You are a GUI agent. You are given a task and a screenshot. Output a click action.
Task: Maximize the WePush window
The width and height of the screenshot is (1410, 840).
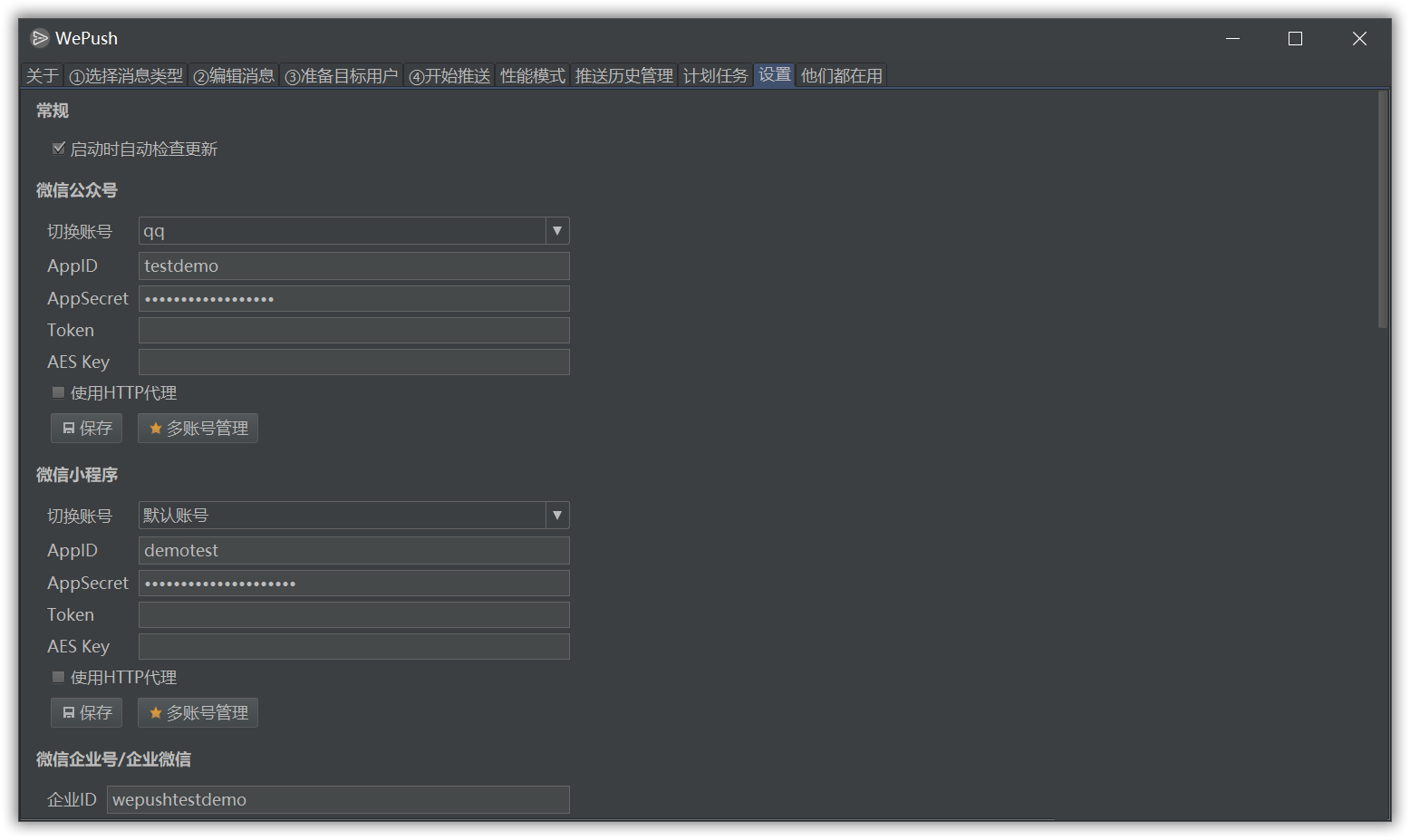pos(1295,38)
